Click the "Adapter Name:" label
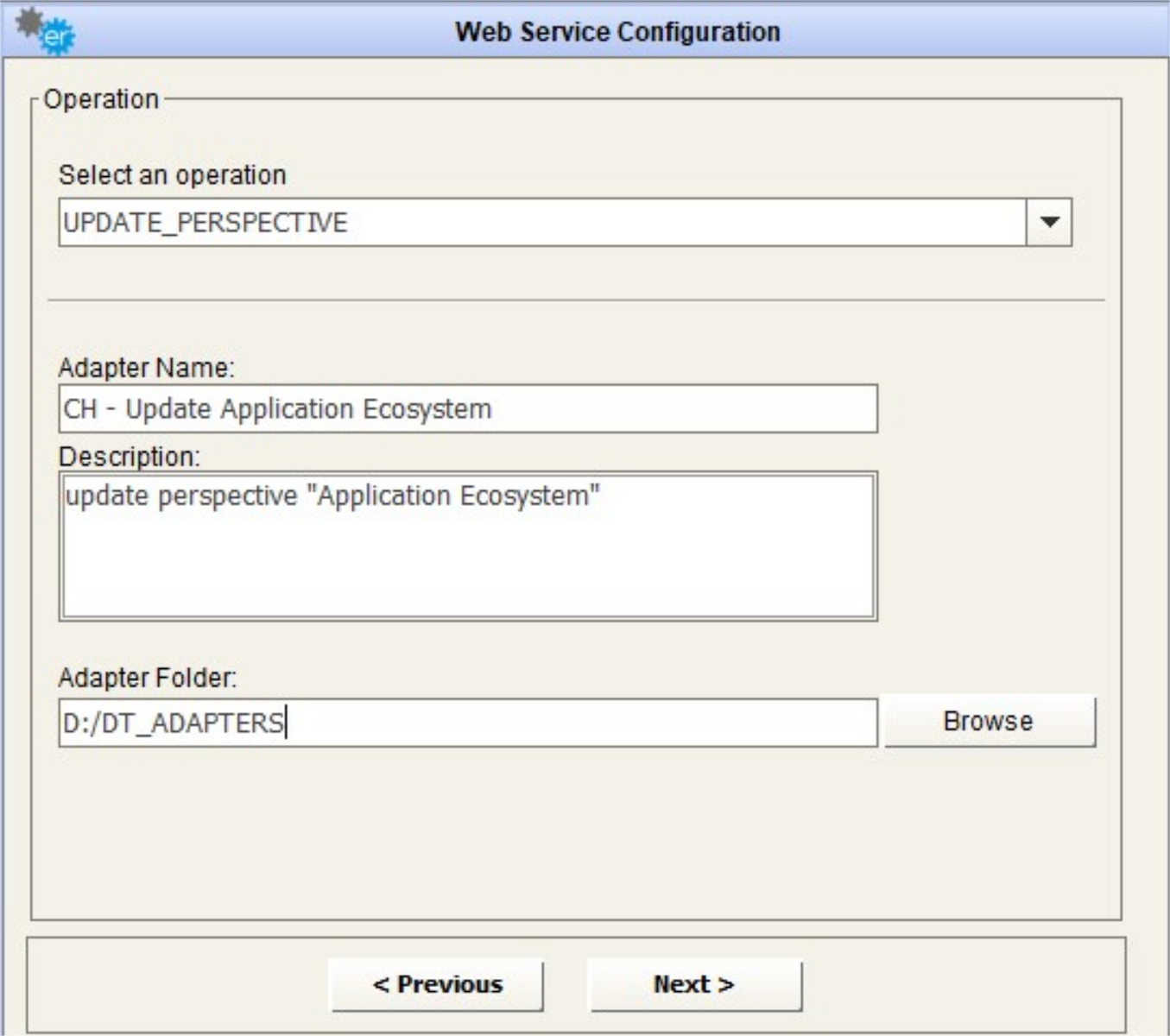Viewport: 1170px width, 1036px height. pos(146,369)
